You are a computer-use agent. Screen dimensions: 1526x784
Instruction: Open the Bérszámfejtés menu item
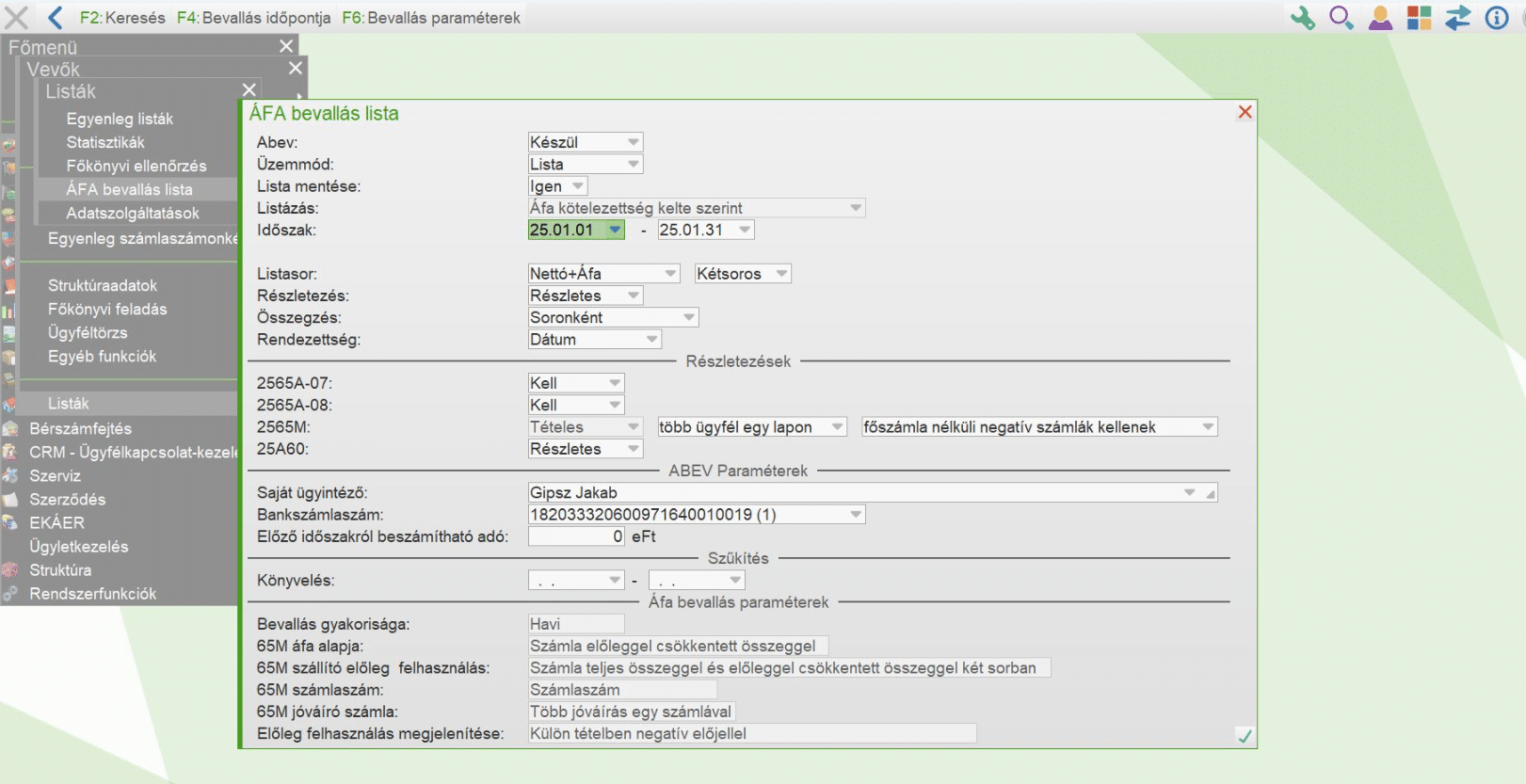coord(80,429)
